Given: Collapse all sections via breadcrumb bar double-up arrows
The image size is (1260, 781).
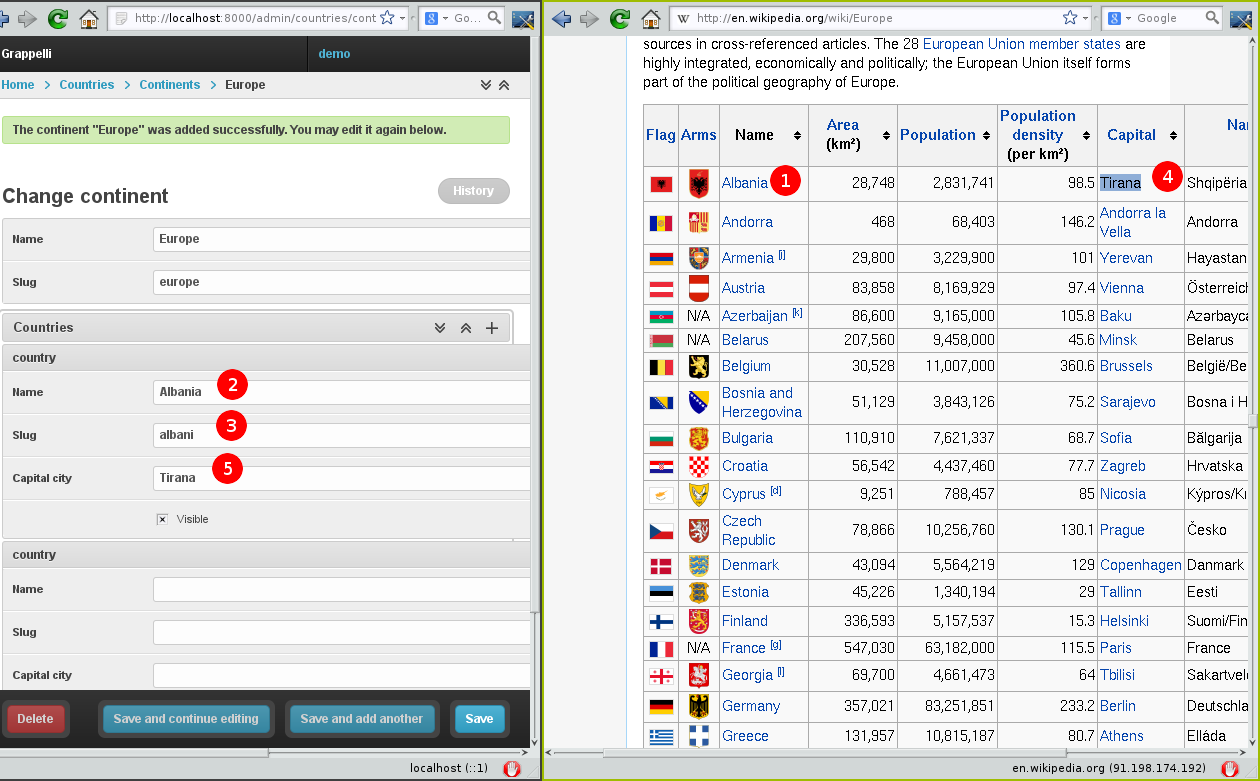Looking at the screenshot, I should click(504, 85).
